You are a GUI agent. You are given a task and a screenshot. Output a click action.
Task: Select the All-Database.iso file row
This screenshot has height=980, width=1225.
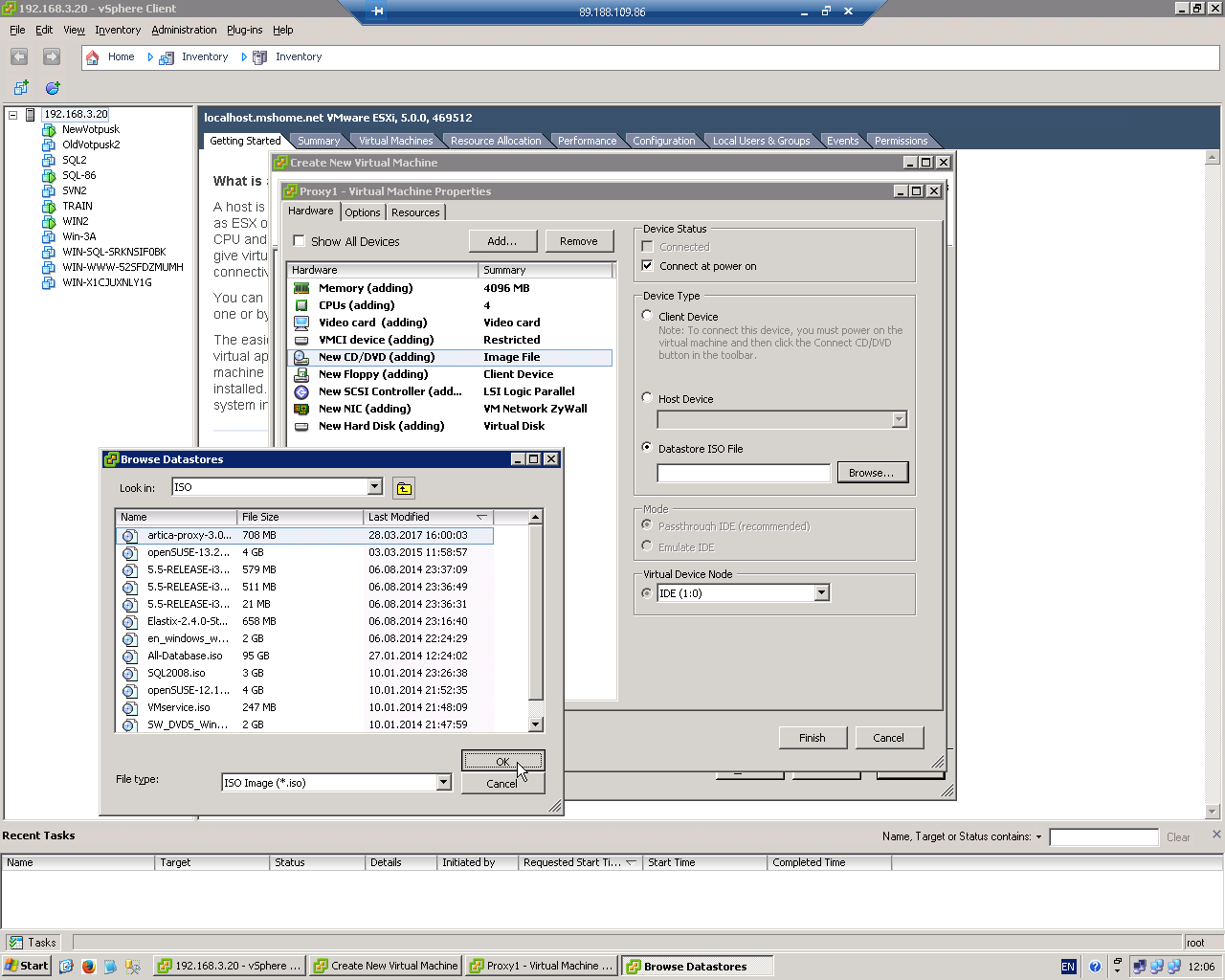coord(304,657)
